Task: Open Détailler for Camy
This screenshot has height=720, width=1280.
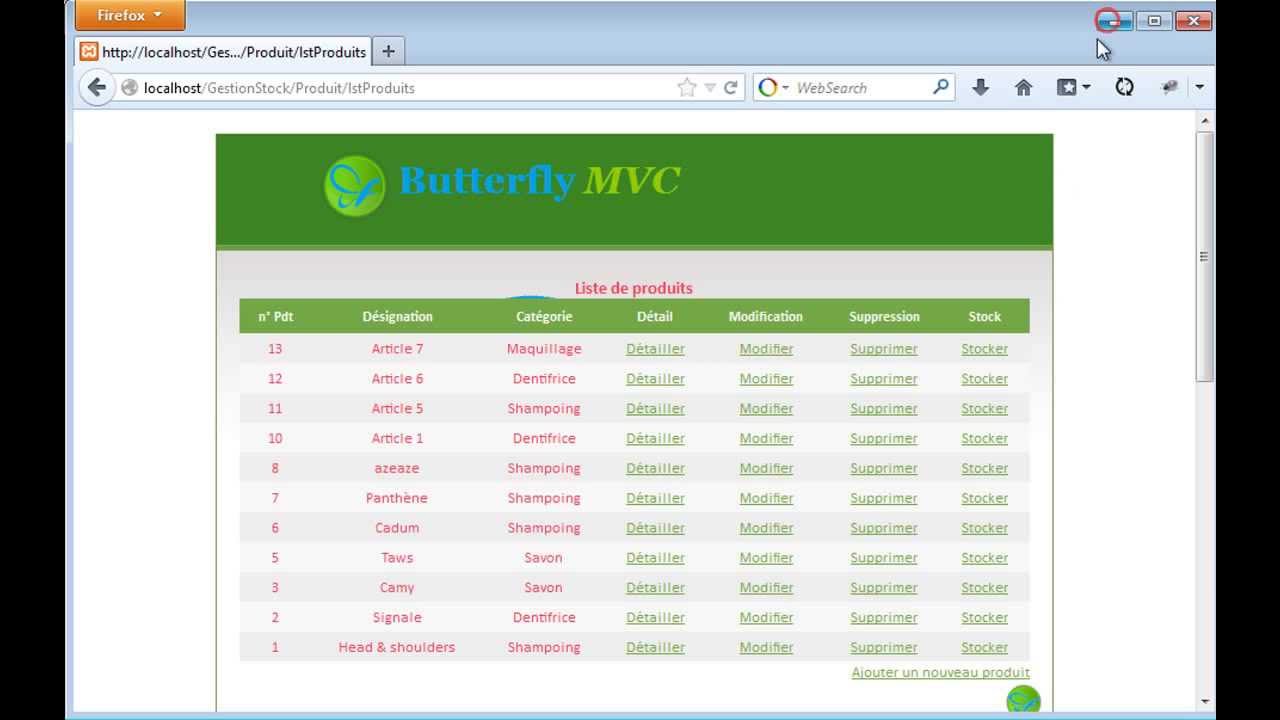Action: point(655,588)
